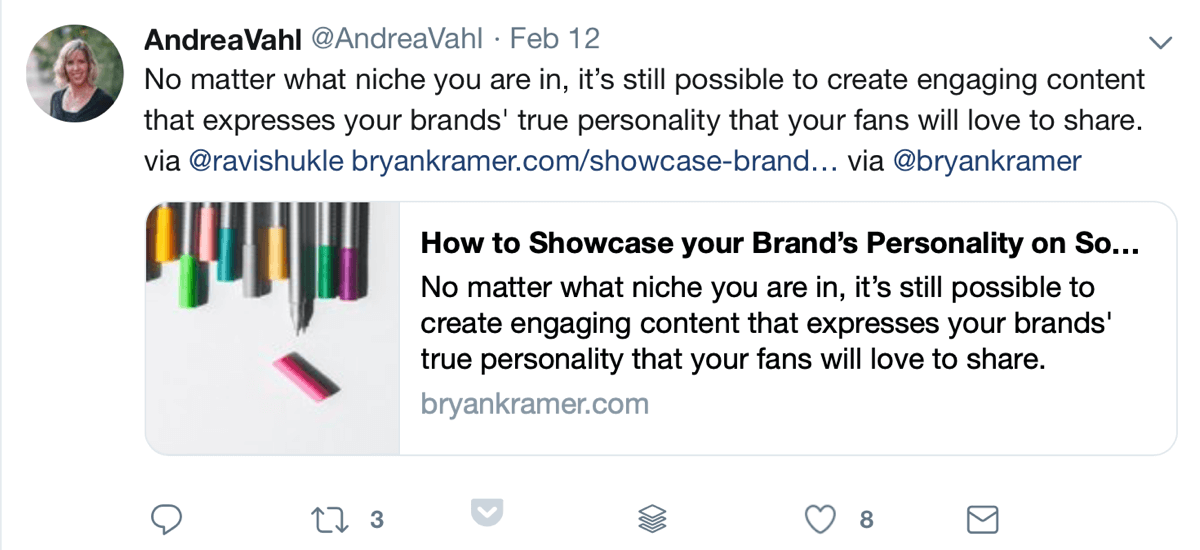1200x550 pixels.
Task: Click the retweet count 3
Action: (x=377, y=519)
